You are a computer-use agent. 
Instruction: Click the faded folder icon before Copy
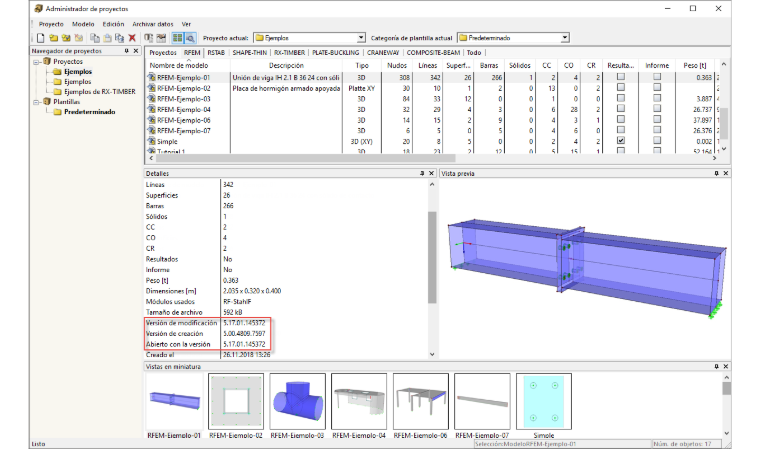(x=79, y=38)
